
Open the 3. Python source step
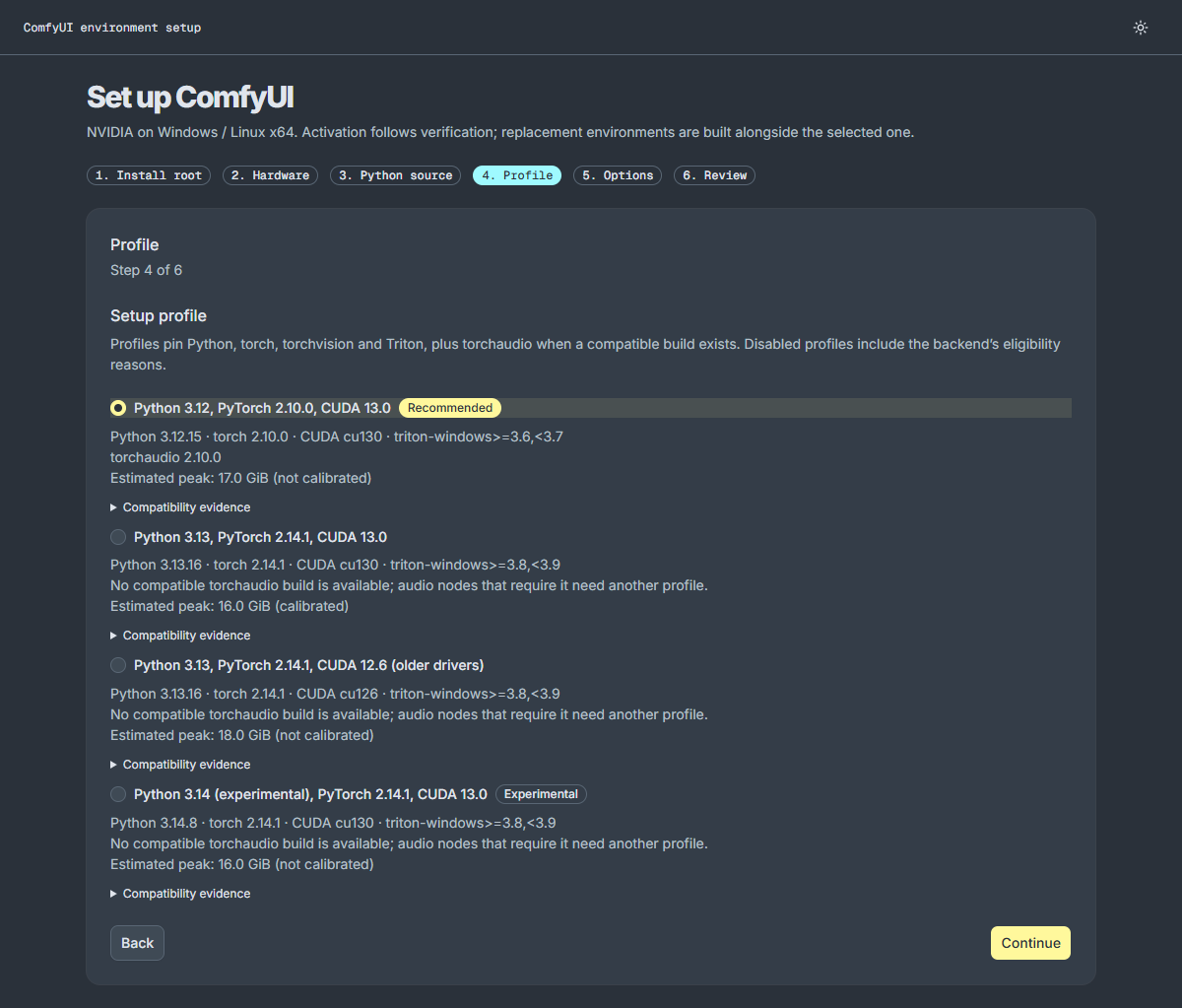[395, 175]
